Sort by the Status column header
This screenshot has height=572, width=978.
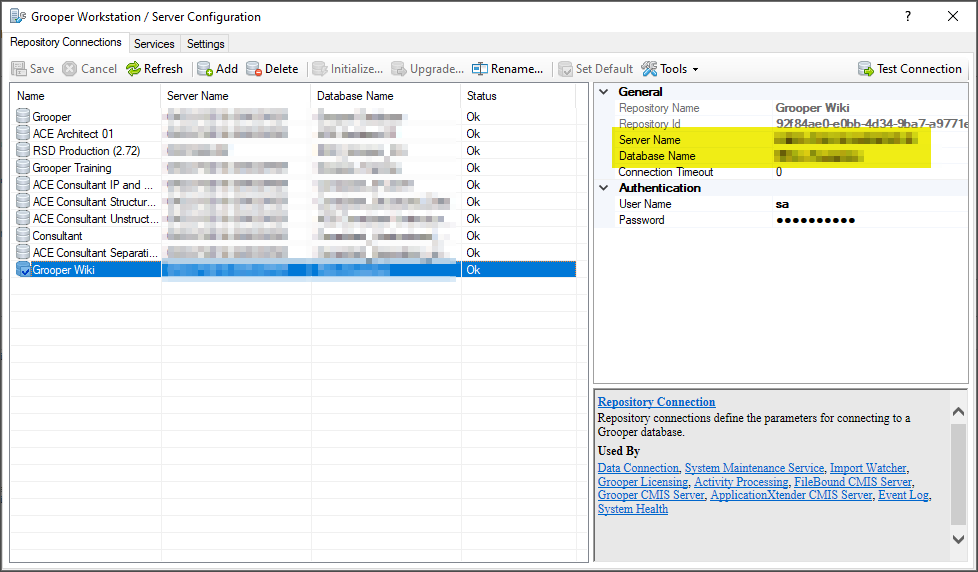(518, 96)
